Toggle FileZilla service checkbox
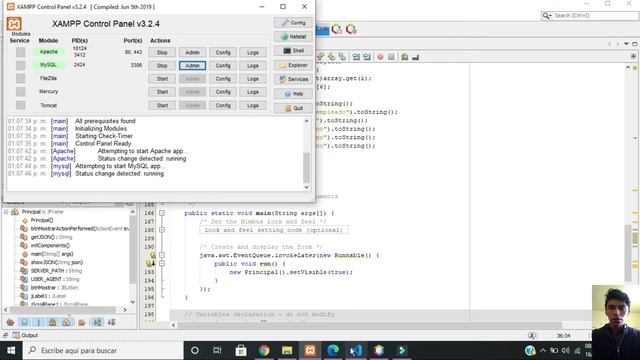The image size is (640, 360). click(20, 78)
